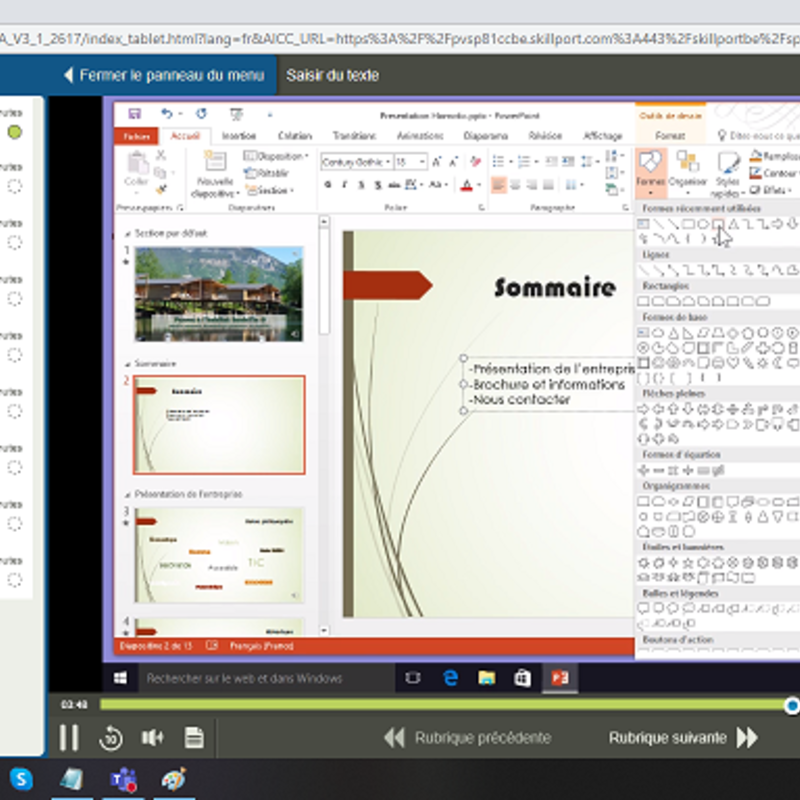
Task: Click the font color red A swatch
Action: tap(466, 185)
